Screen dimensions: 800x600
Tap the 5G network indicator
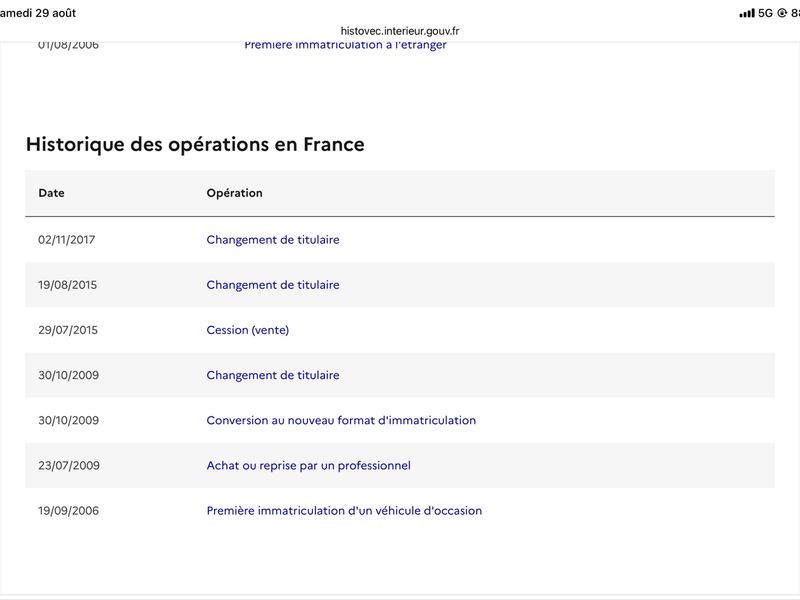click(x=765, y=13)
